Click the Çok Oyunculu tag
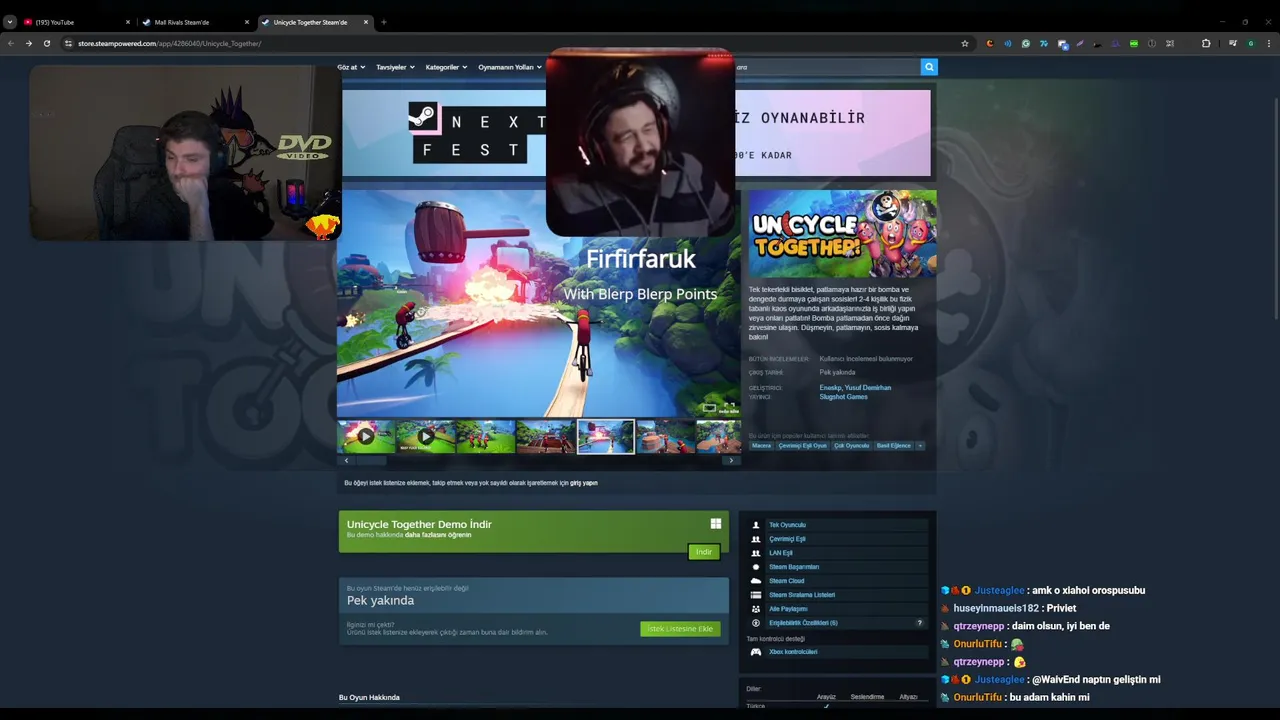 (x=852, y=446)
